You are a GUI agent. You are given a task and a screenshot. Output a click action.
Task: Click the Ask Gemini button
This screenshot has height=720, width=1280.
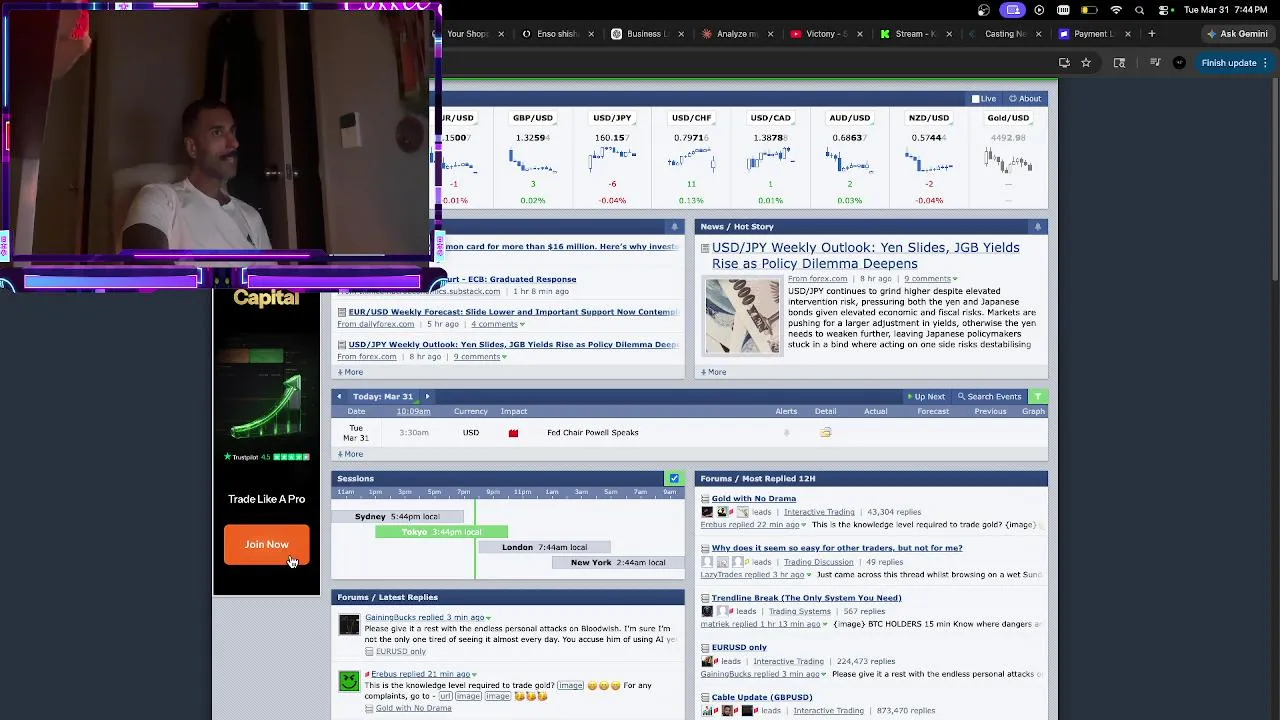coord(1237,34)
